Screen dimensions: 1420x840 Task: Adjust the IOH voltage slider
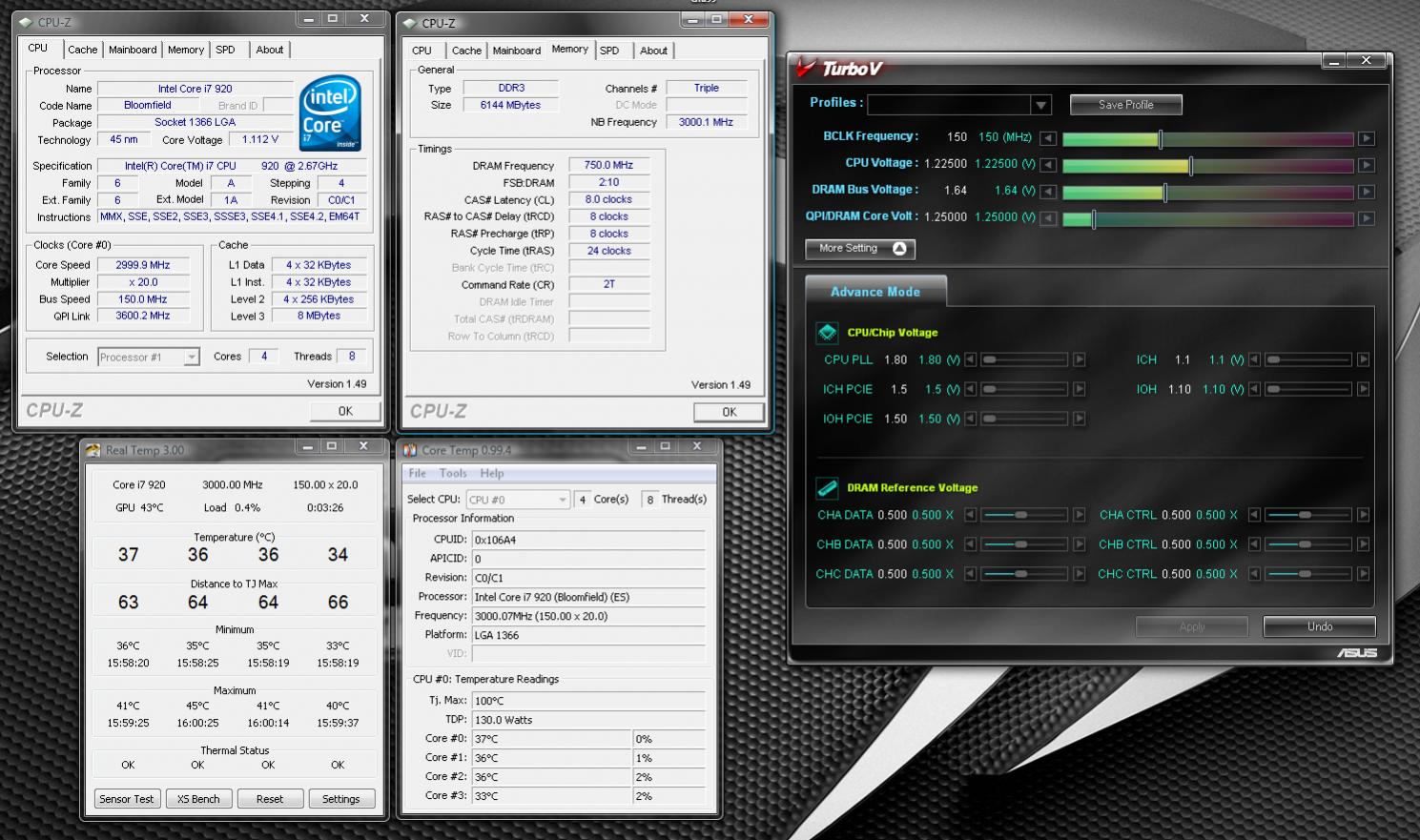coord(1308,389)
